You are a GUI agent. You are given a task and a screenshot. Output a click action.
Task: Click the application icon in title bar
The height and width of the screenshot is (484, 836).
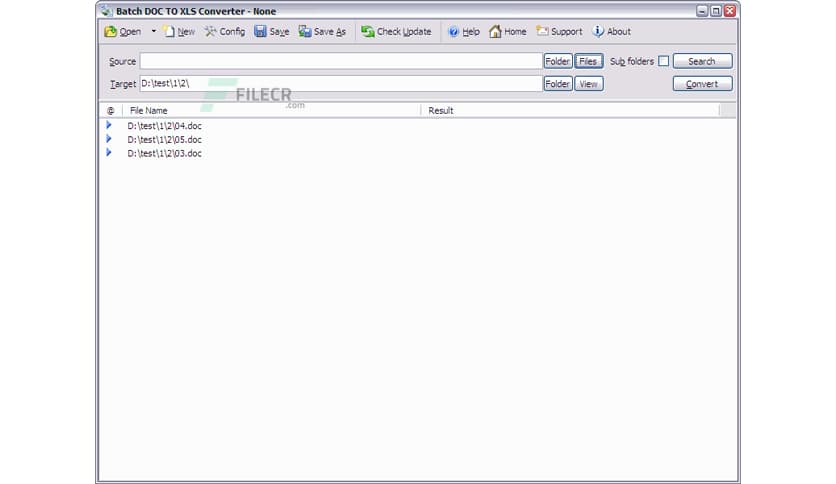(107, 11)
